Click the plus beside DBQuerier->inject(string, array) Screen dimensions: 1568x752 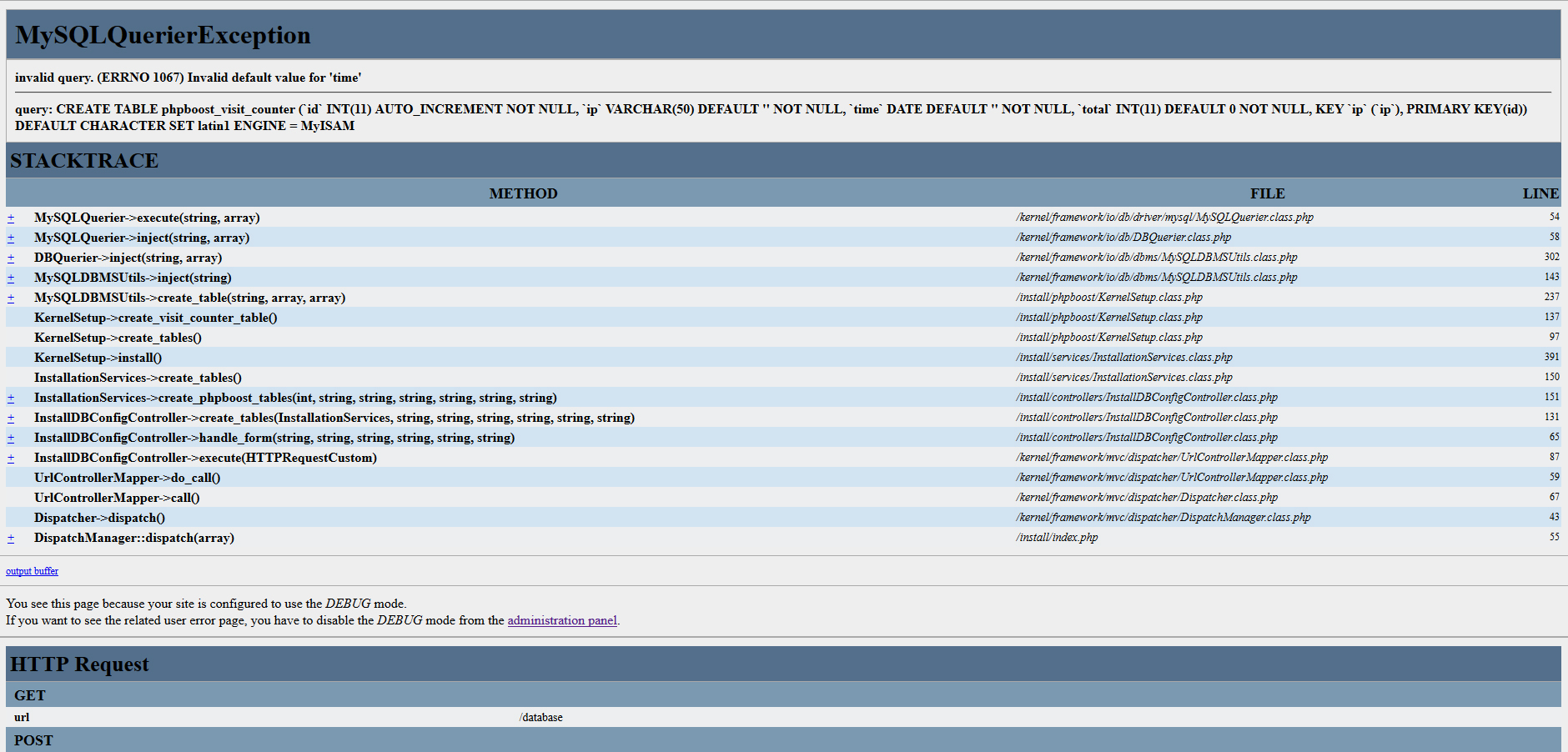point(11,258)
